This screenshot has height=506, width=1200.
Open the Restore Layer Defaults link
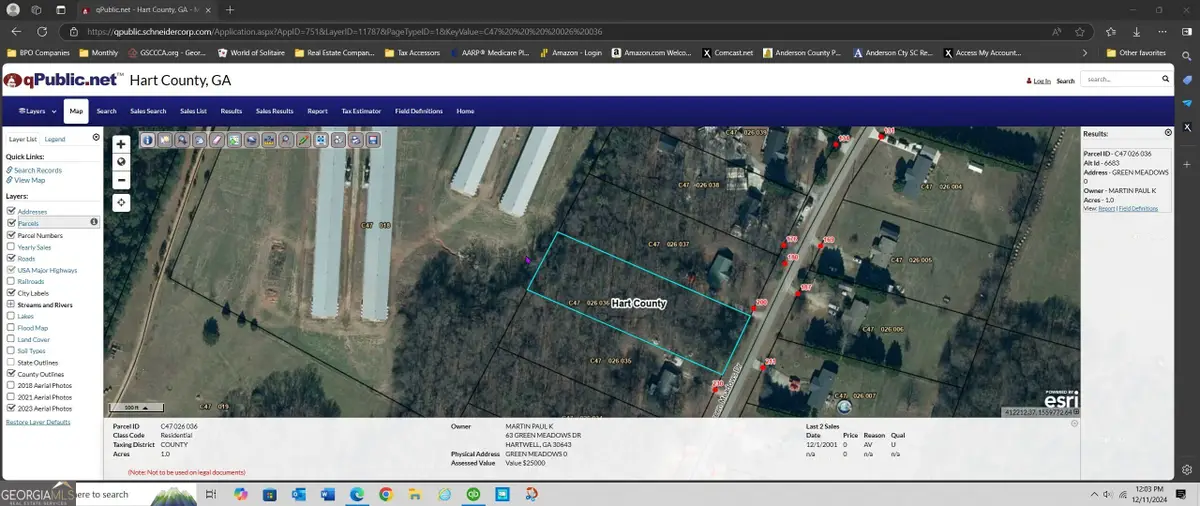tap(38, 422)
